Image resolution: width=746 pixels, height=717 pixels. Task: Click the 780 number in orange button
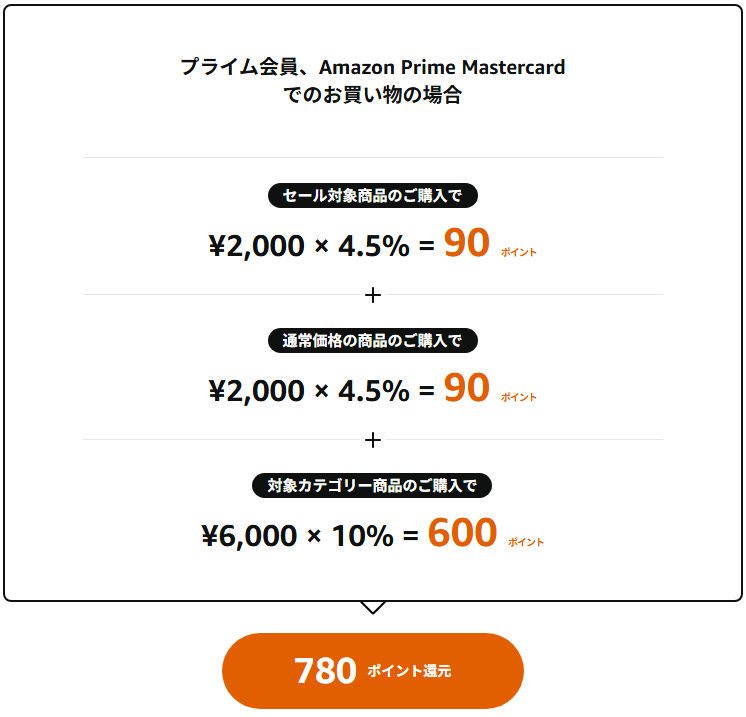325,671
